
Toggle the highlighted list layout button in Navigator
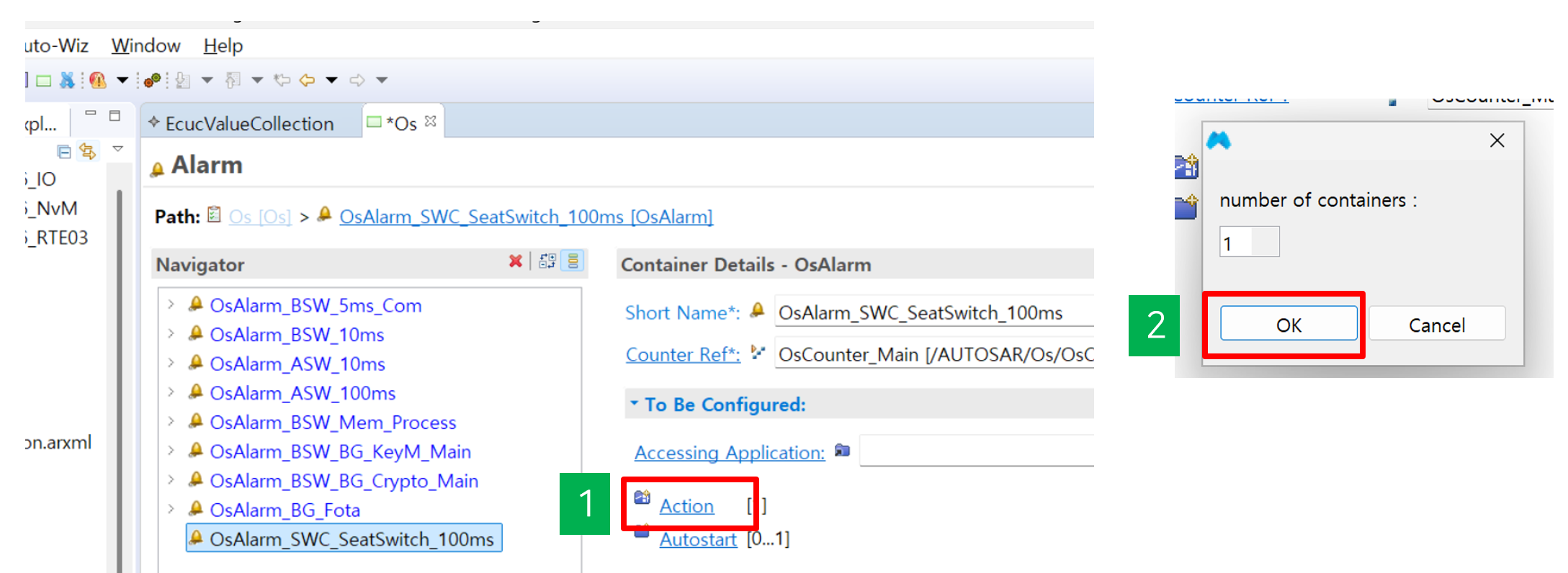tap(573, 261)
